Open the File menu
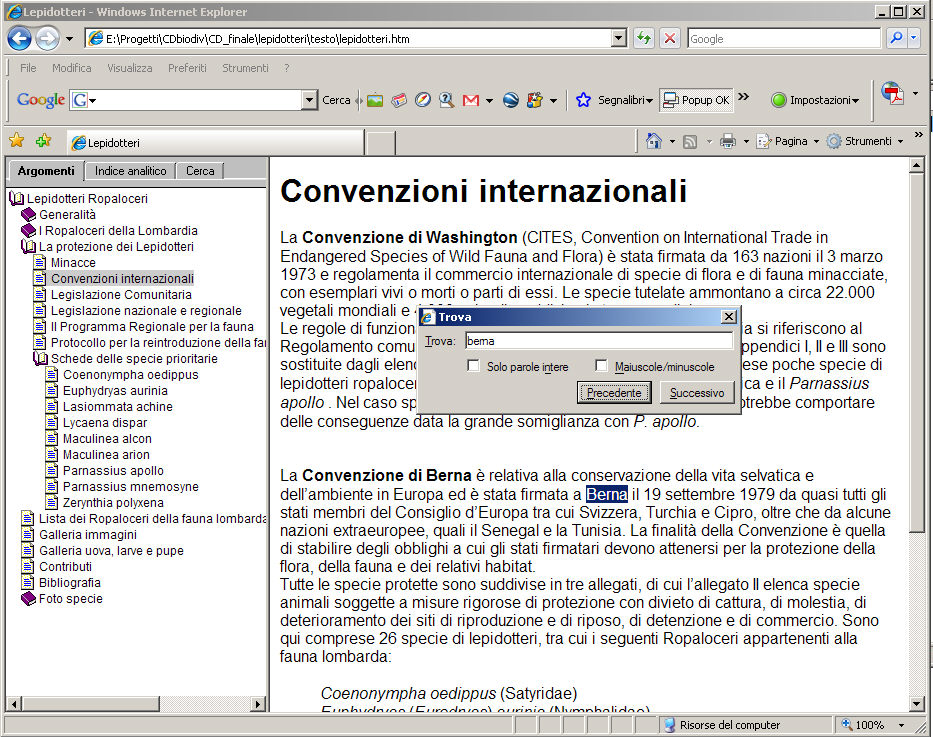Image resolution: width=933 pixels, height=737 pixels. tap(28, 68)
